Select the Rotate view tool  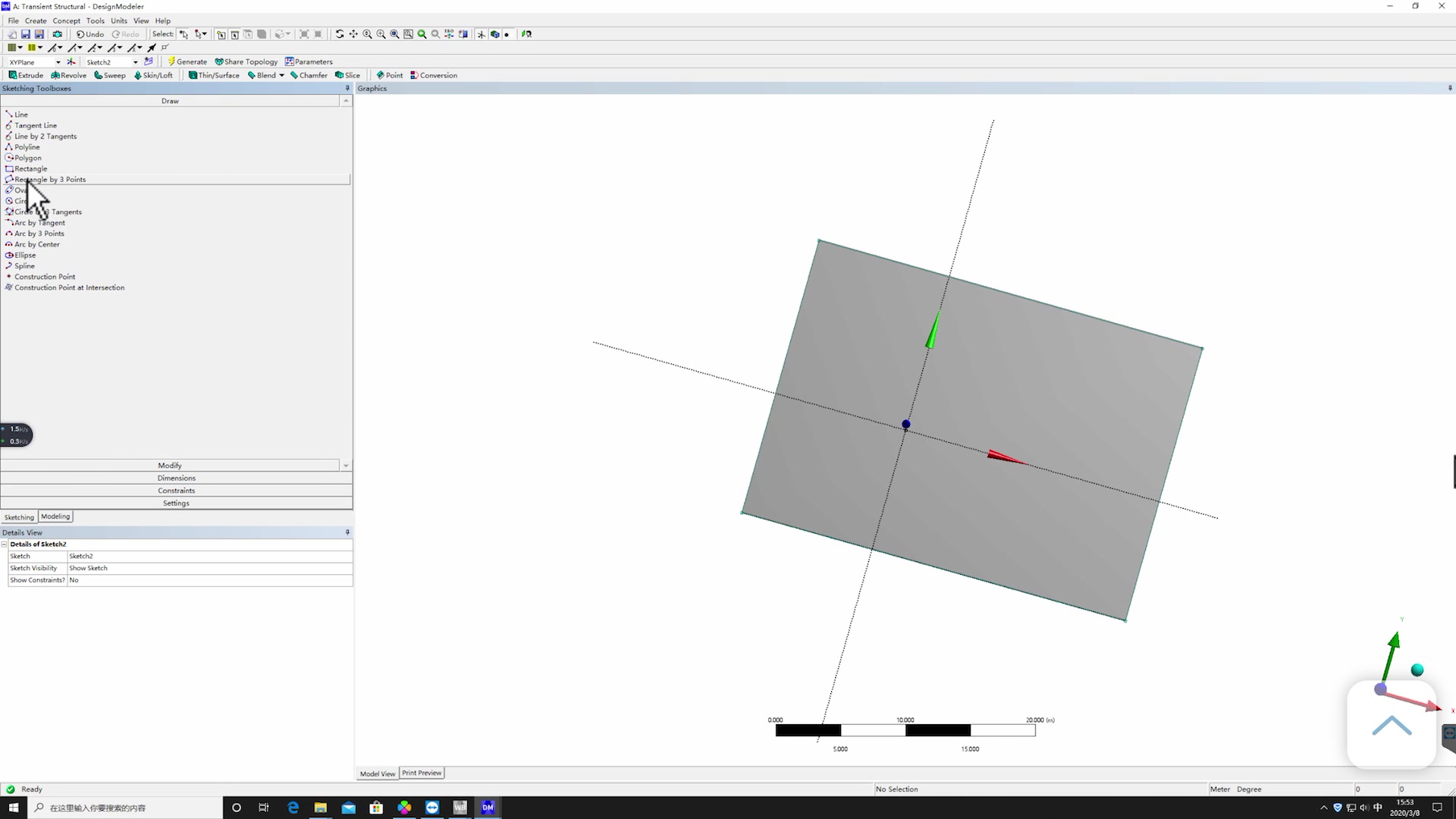[340, 34]
